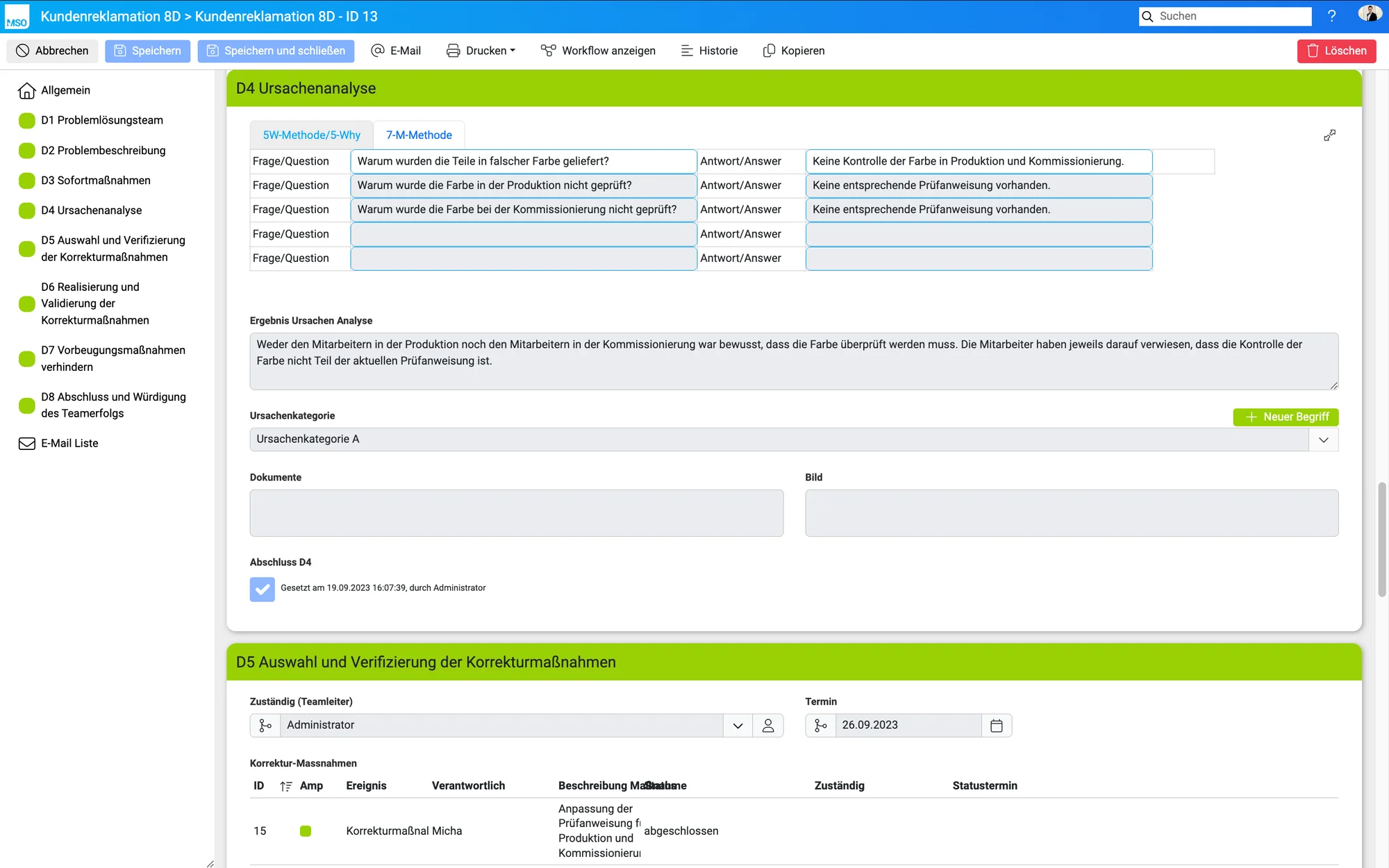Add a term with Neuer Begriff button
This screenshot has height=868, width=1389.
[1286, 417]
